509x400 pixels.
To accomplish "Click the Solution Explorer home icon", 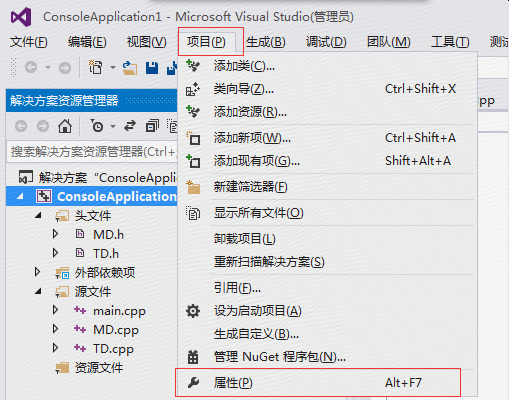I will pyautogui.click(x=65, y=126).
